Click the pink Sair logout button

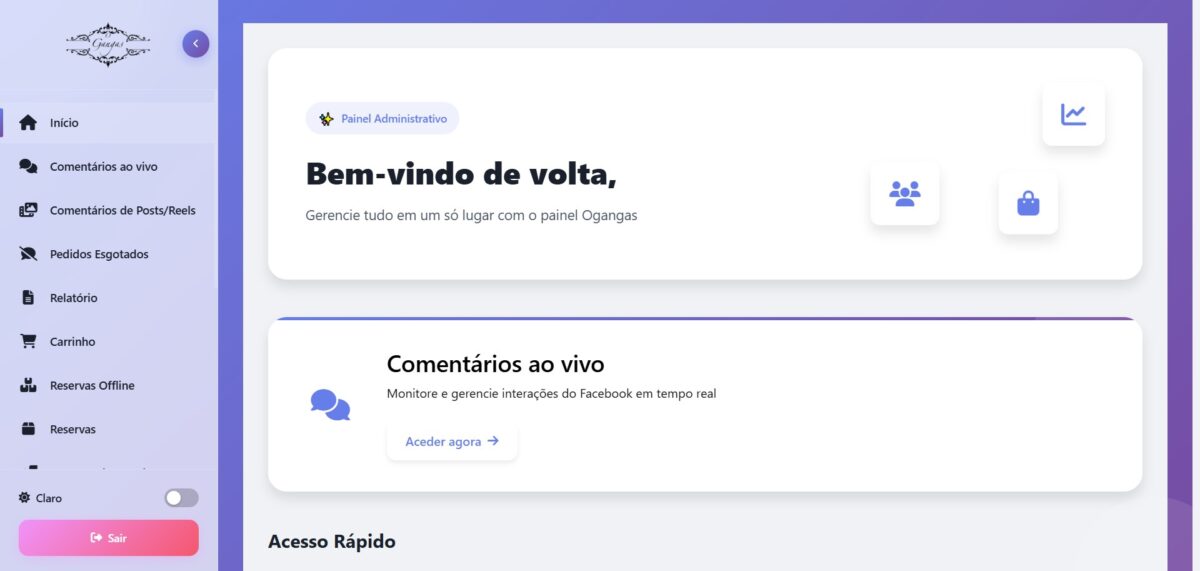(109, 538)
